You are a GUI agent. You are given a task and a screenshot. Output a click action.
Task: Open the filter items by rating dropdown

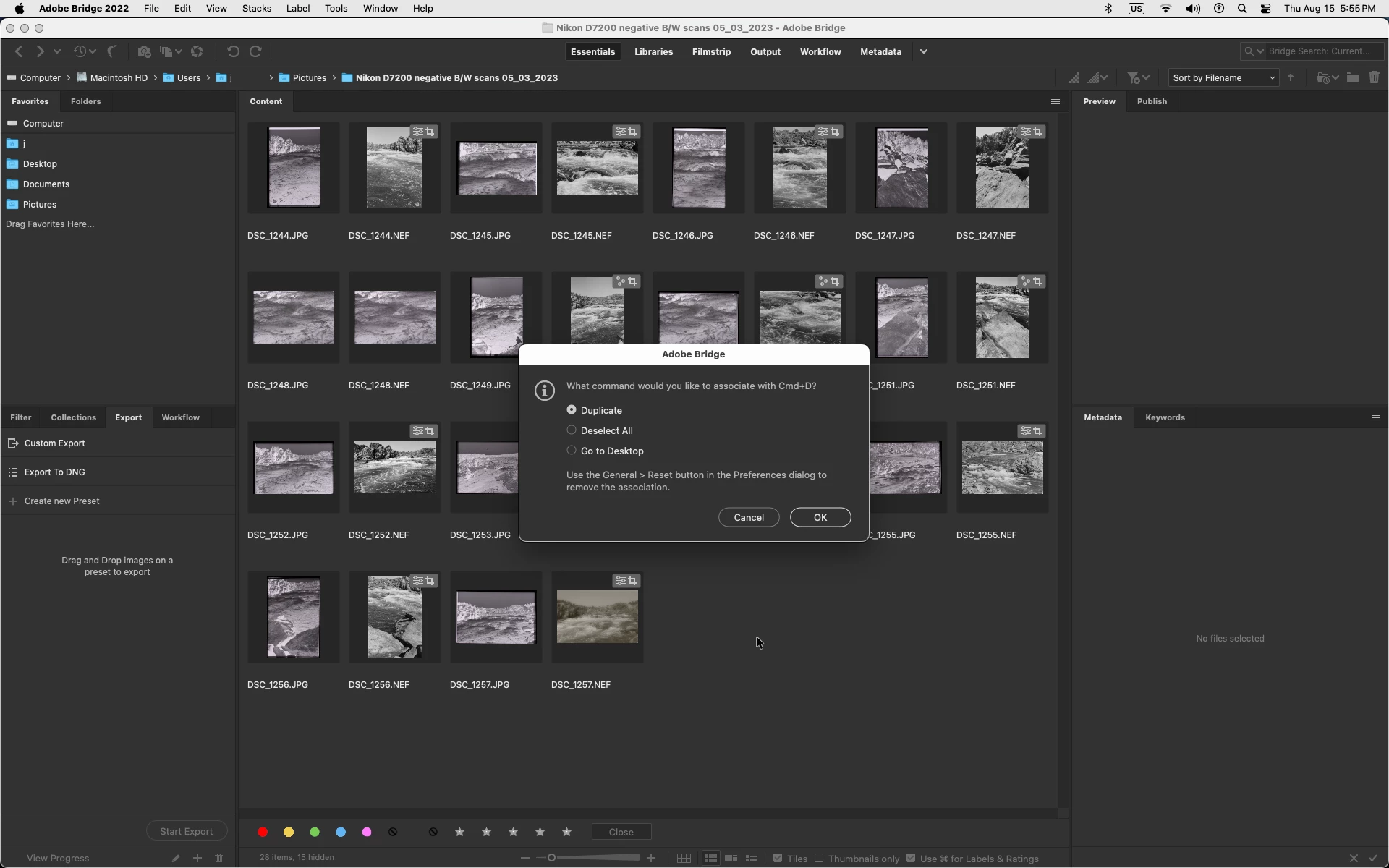click(1138, 78)
